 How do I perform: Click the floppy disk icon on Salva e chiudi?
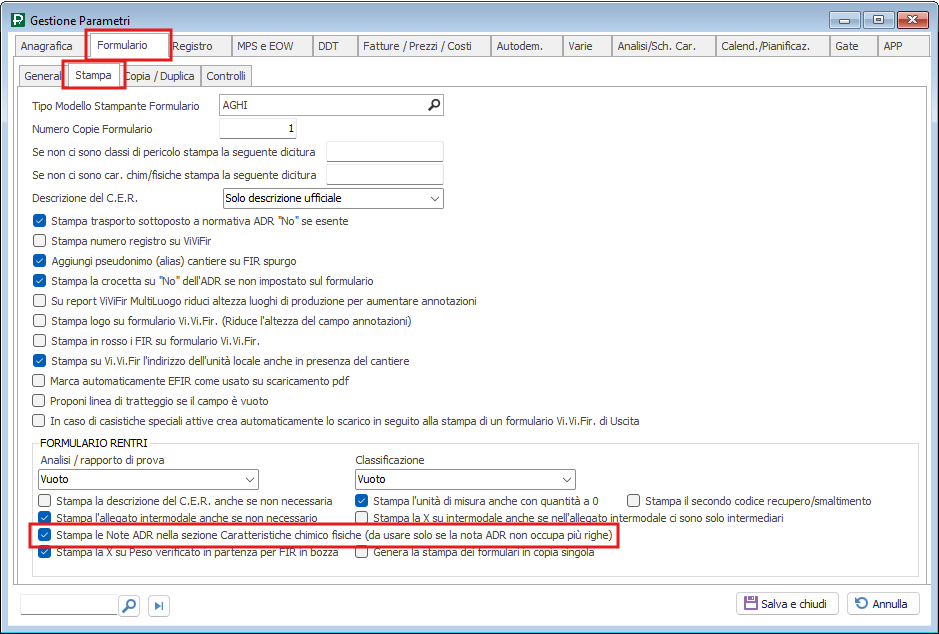pos(749,603)
